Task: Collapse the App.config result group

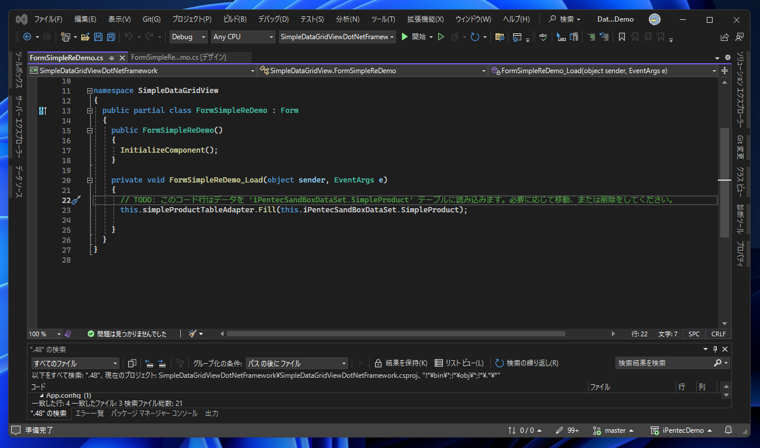Action: point(41,396)
